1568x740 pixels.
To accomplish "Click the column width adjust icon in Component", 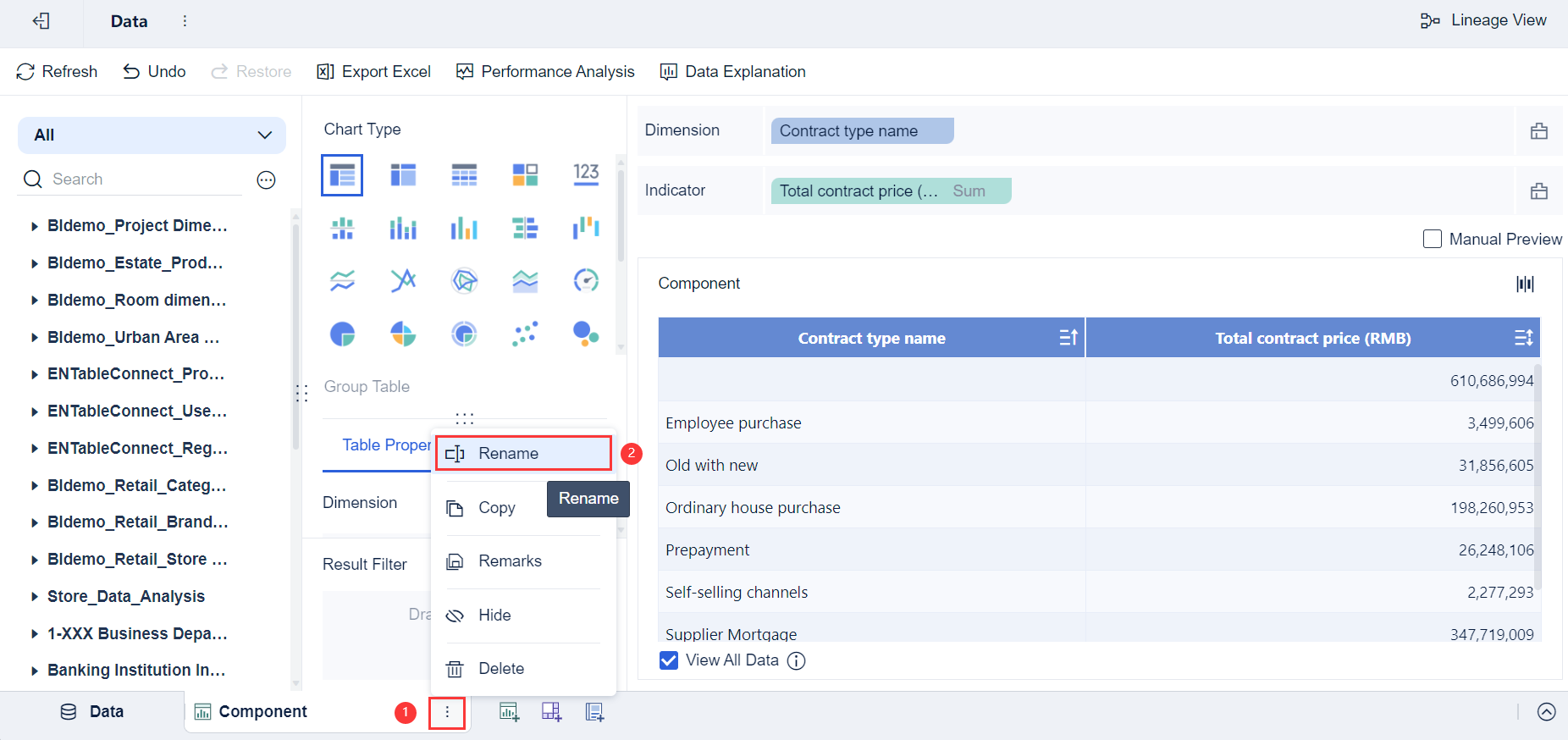I will [1525, 284].
